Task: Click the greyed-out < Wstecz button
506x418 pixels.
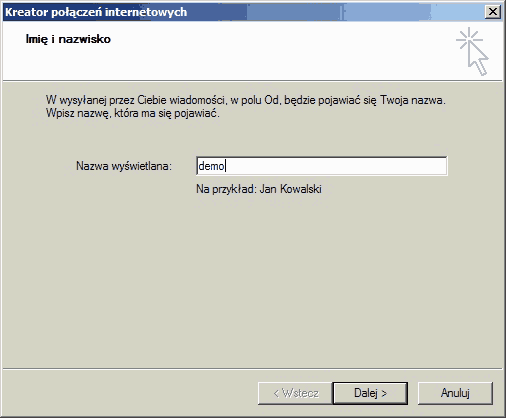Action: click(295, 393)
